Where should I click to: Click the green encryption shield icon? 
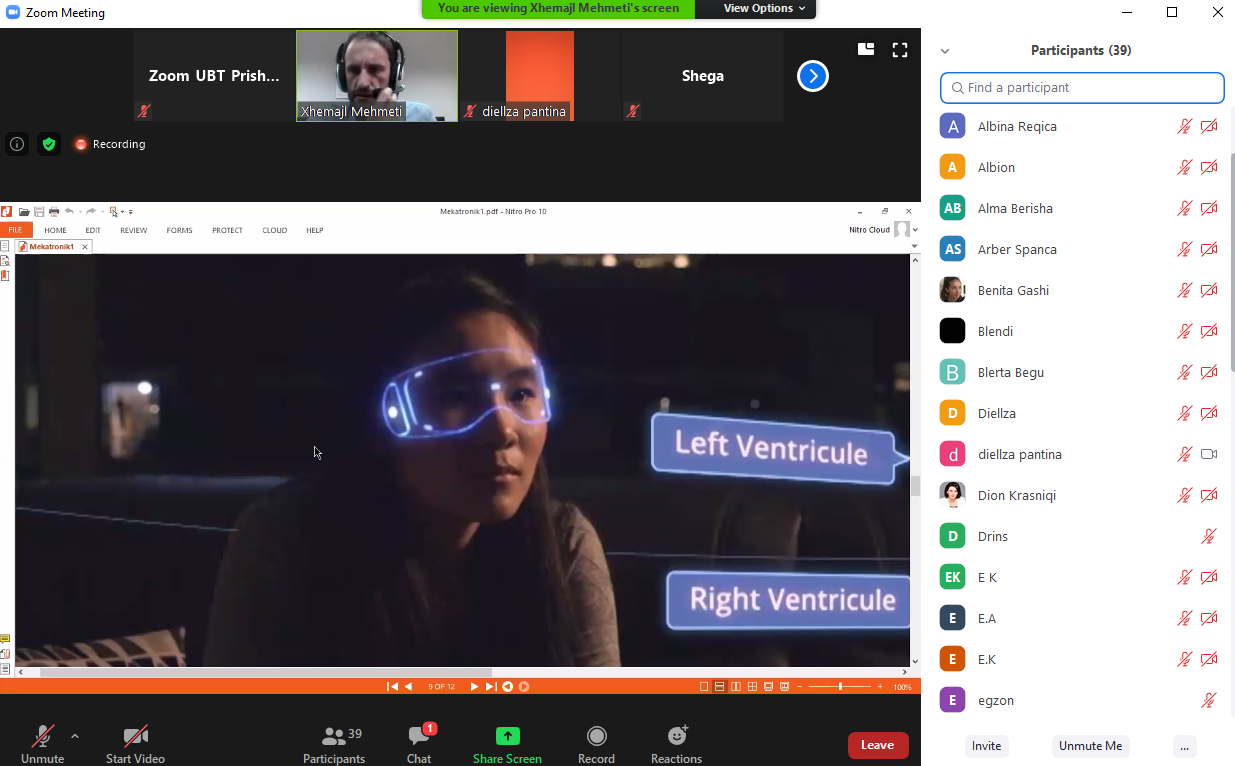[48, 144]
